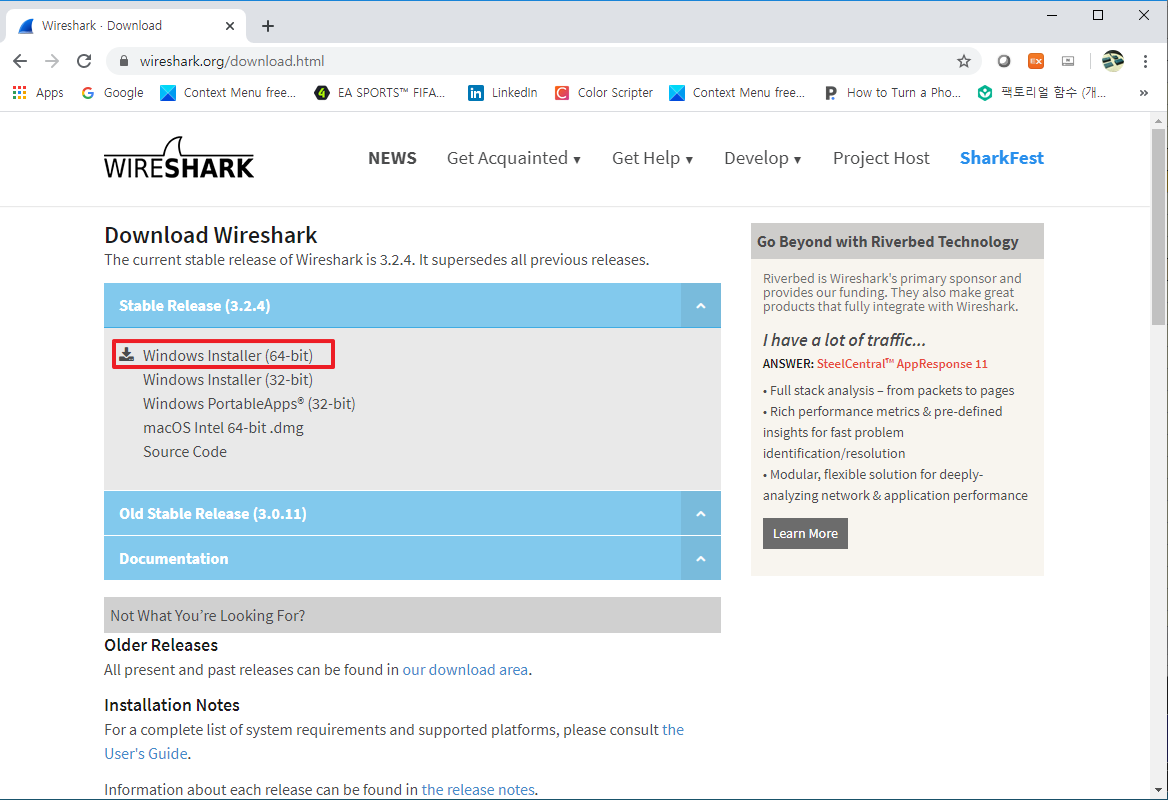
Task: Open the How to Turn a Pho... bookmark
Action: coord(892,92)
